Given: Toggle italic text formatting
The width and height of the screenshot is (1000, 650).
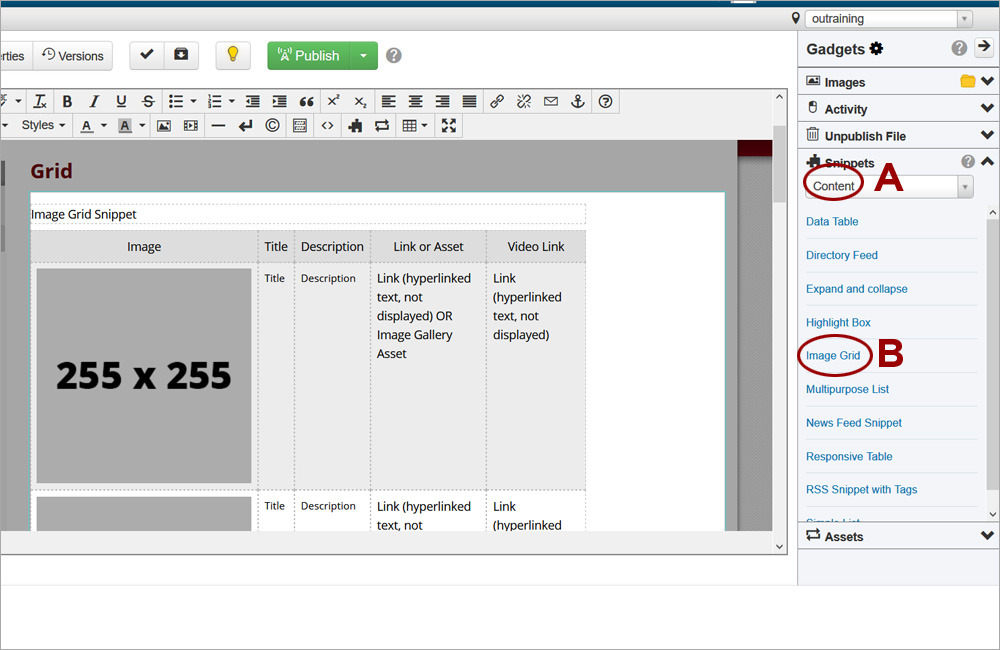Looking at the screenshot, I should click(x=94, y=101).
